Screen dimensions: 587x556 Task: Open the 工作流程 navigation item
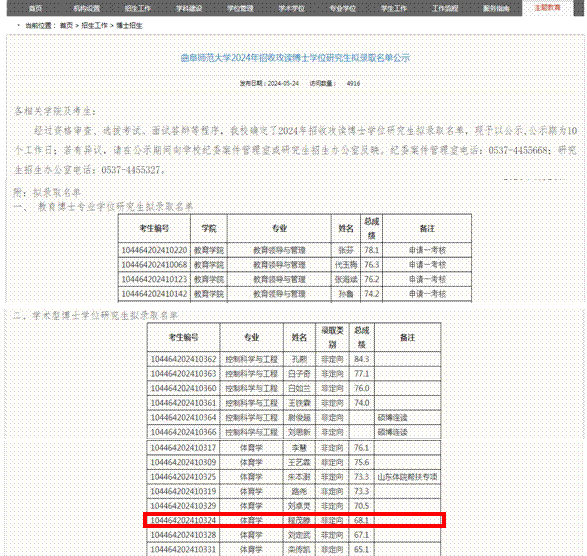pyautogui.click(x=445, y=8)
